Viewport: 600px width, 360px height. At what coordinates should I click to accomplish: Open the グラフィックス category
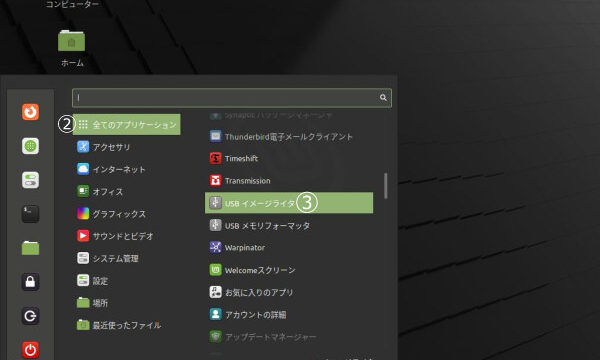tap(127, 213)
